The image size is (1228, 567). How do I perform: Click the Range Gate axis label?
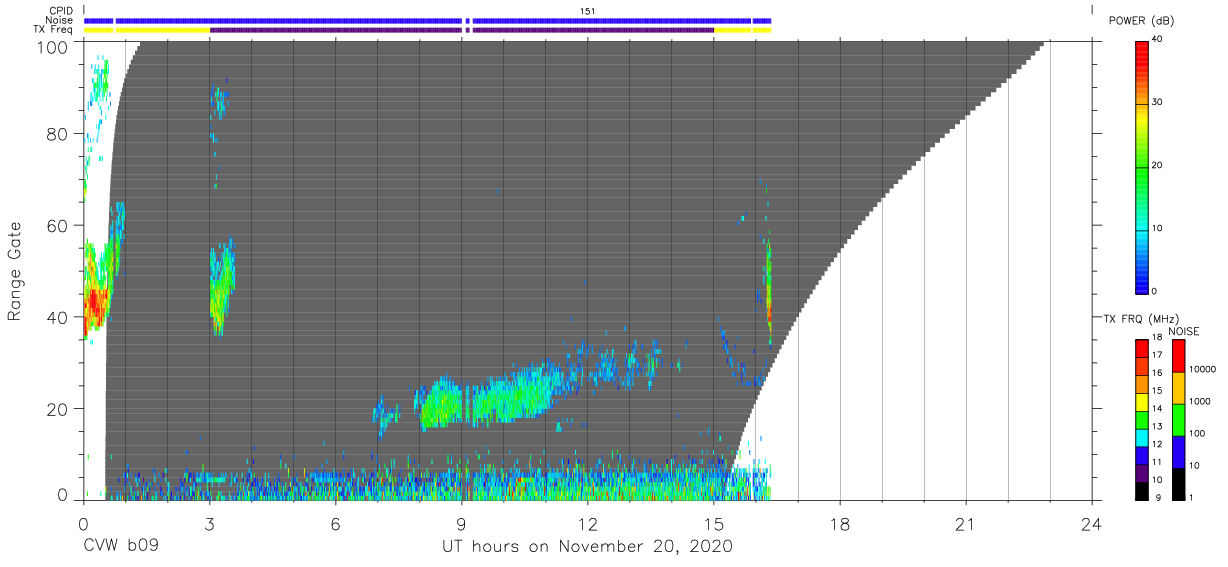(x=15, y=271)
